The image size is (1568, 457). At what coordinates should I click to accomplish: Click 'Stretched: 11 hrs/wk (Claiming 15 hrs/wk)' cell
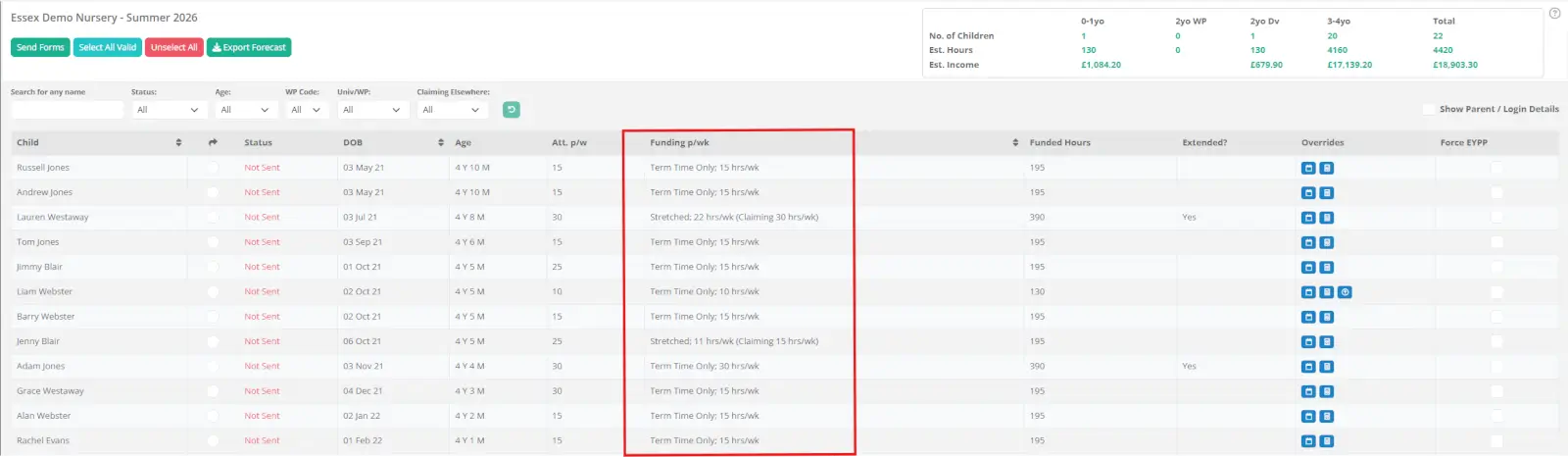734,341
